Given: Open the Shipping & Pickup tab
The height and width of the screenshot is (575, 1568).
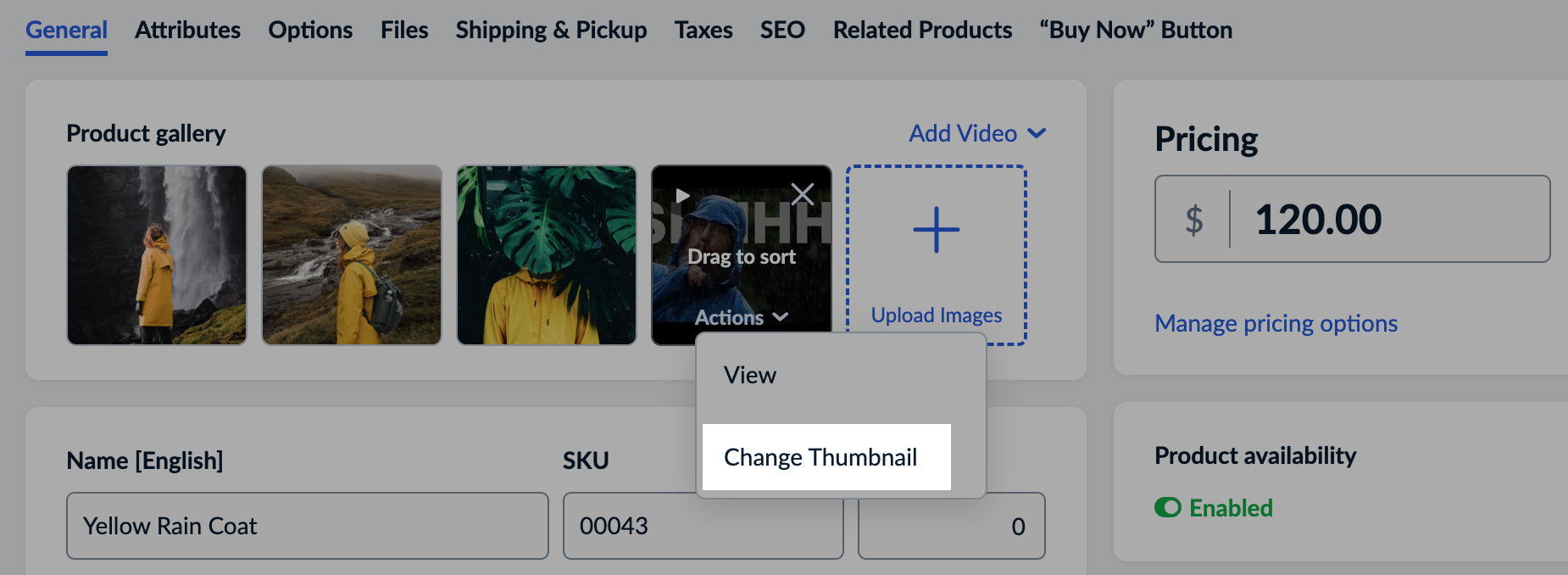Looking at the screenshot, I should 550,30.
